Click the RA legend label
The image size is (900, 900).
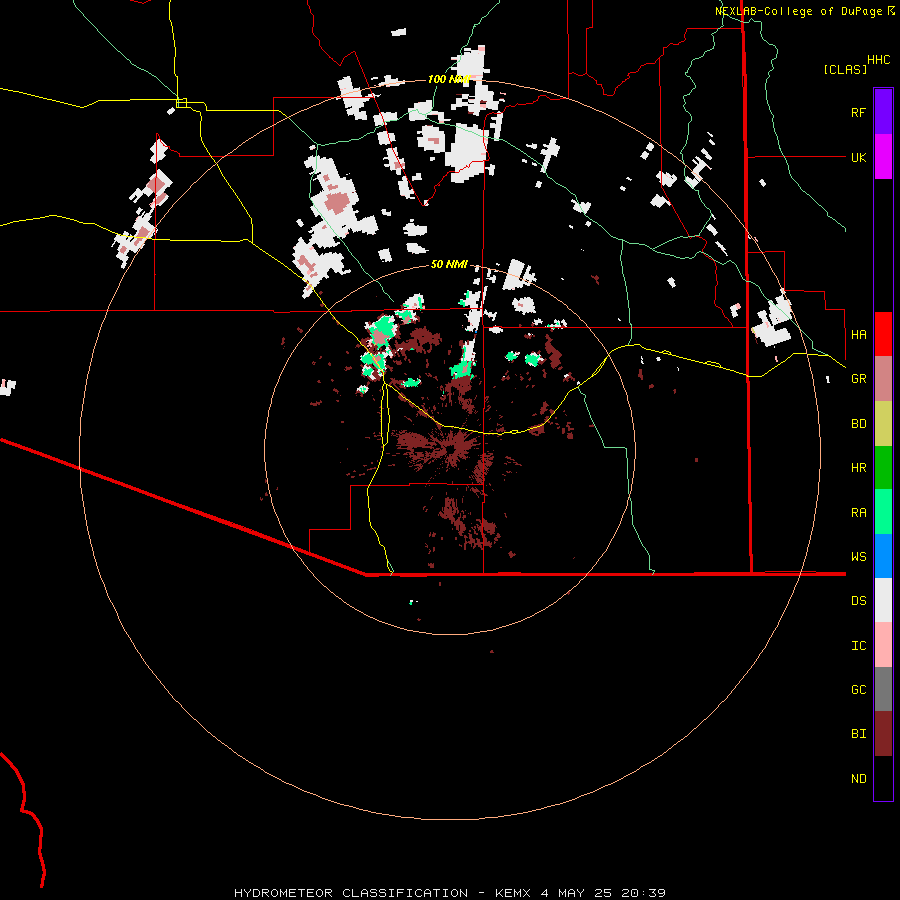tap(858, 513)
